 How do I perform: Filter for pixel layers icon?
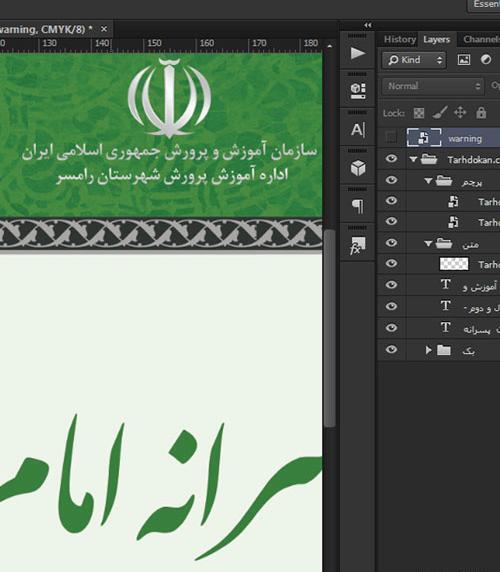464,59
